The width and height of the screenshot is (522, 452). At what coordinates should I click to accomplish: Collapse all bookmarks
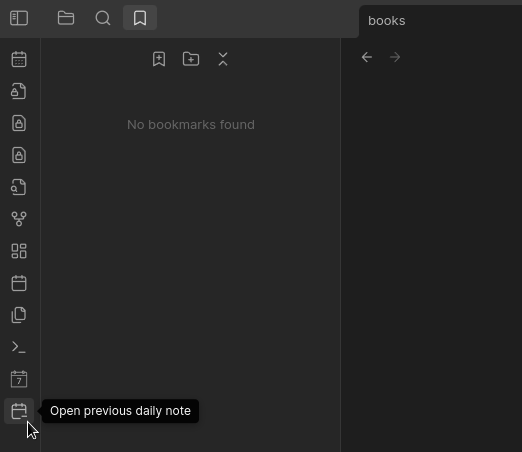point(223,59)
